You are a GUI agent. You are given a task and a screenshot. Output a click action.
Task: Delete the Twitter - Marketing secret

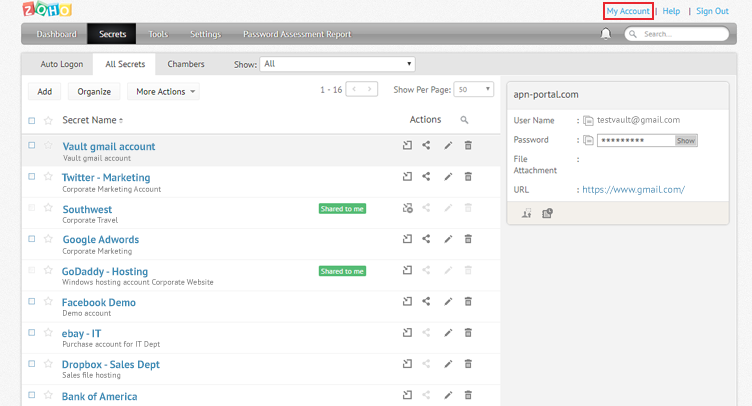(468, 177)
